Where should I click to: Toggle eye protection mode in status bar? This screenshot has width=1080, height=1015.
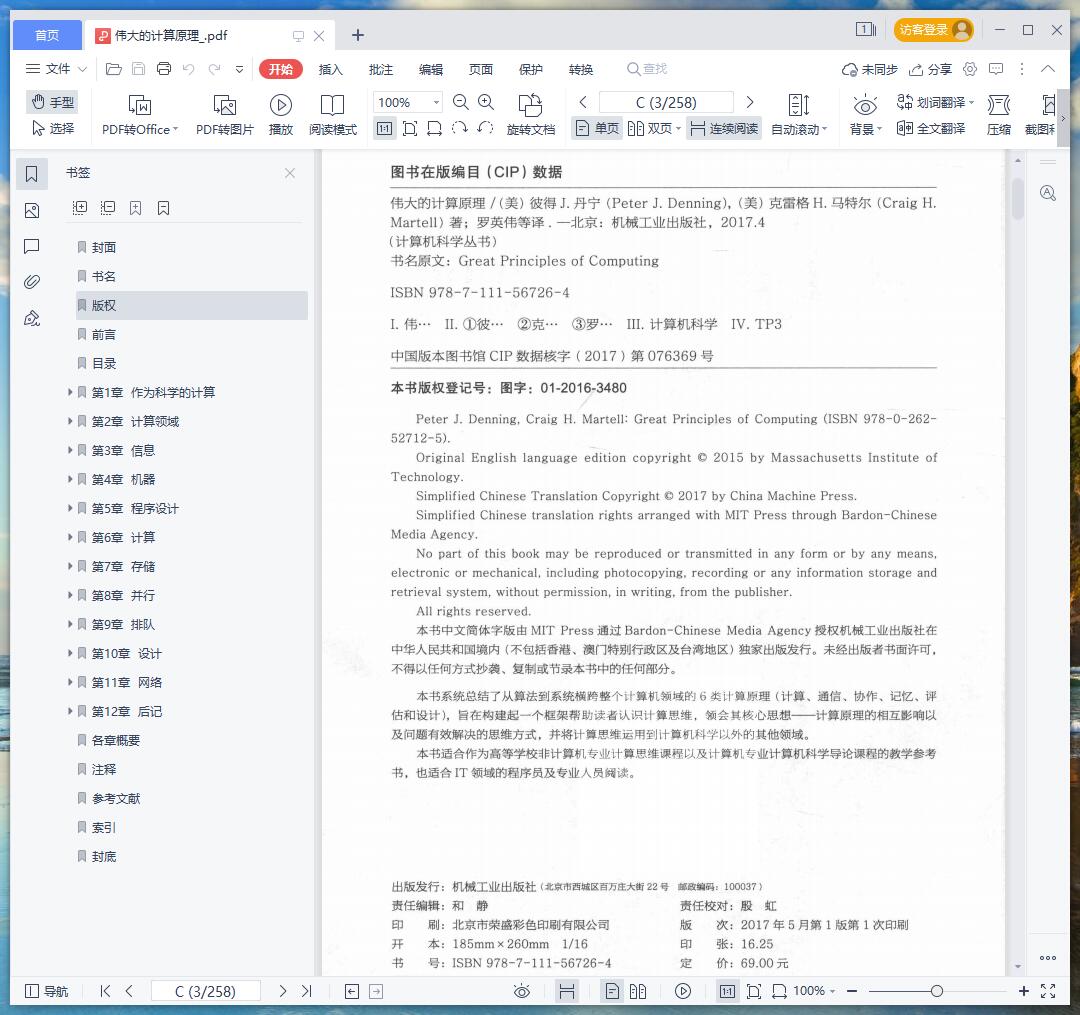[x=522, y=991]
